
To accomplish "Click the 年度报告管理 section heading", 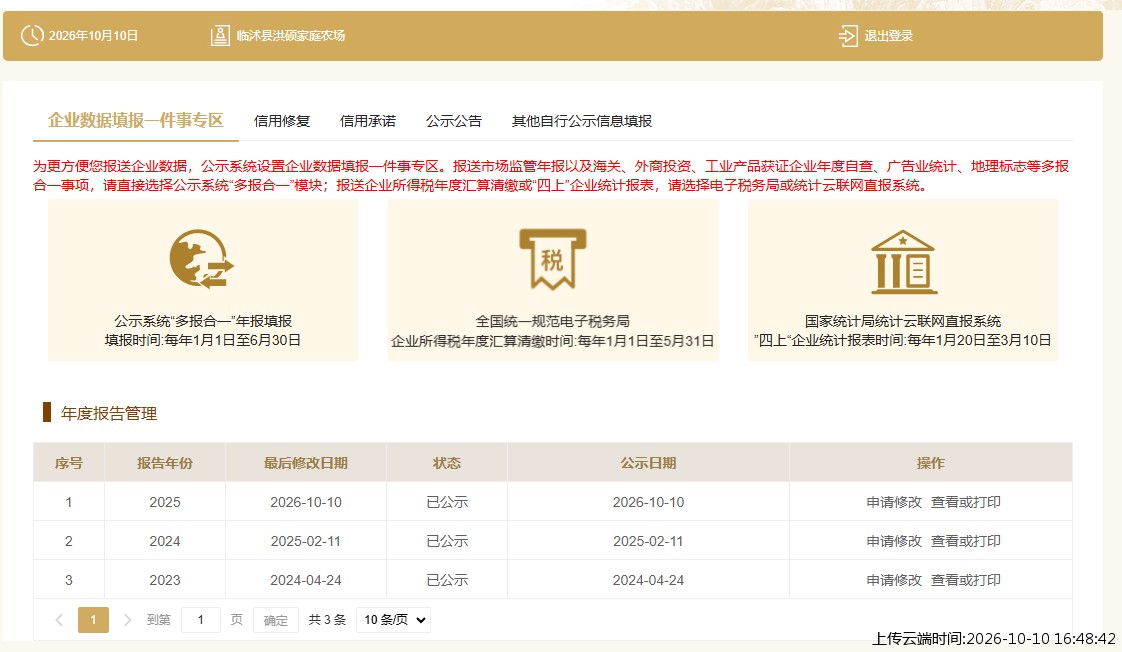I will [x=109, y=414].
